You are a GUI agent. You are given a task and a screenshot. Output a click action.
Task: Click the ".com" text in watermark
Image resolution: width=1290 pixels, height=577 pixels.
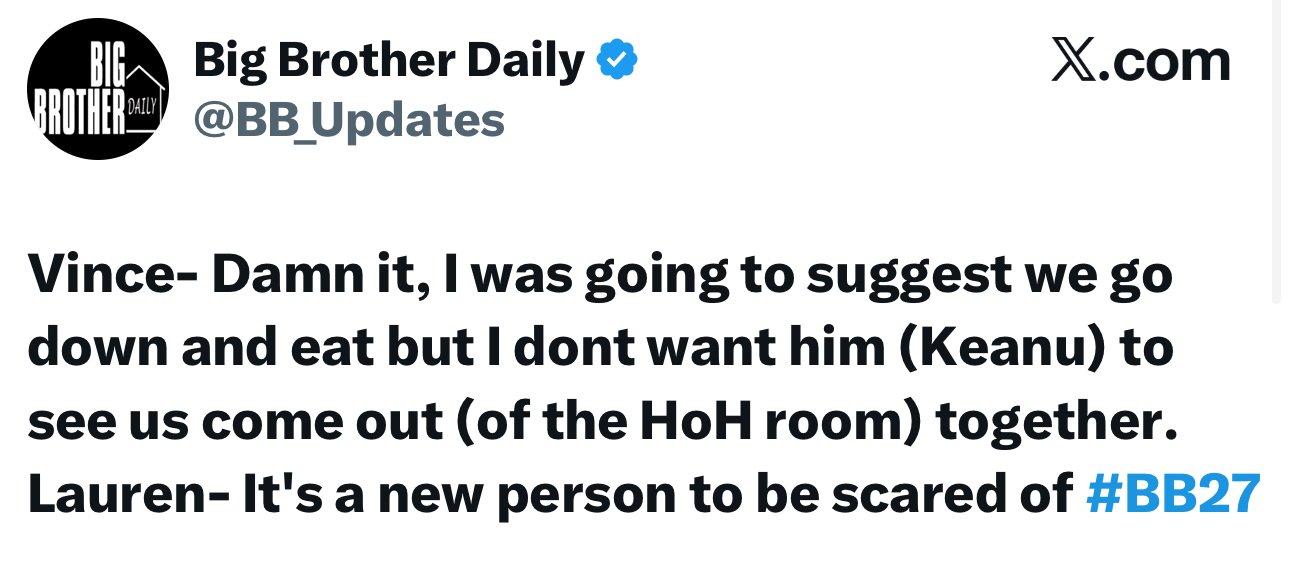pos(1166,62)
